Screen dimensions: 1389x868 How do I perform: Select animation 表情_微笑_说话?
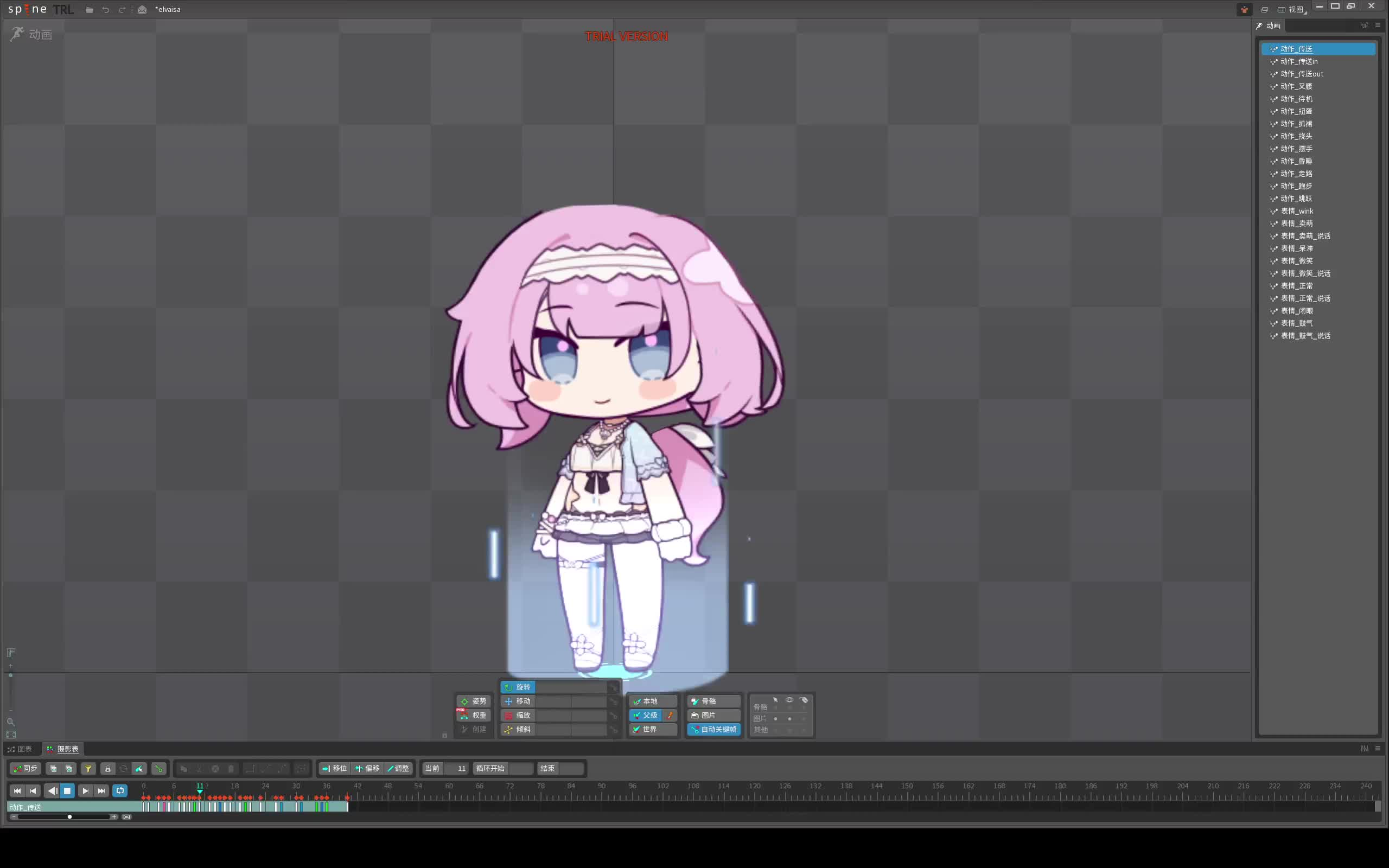tap(1318, 273)
